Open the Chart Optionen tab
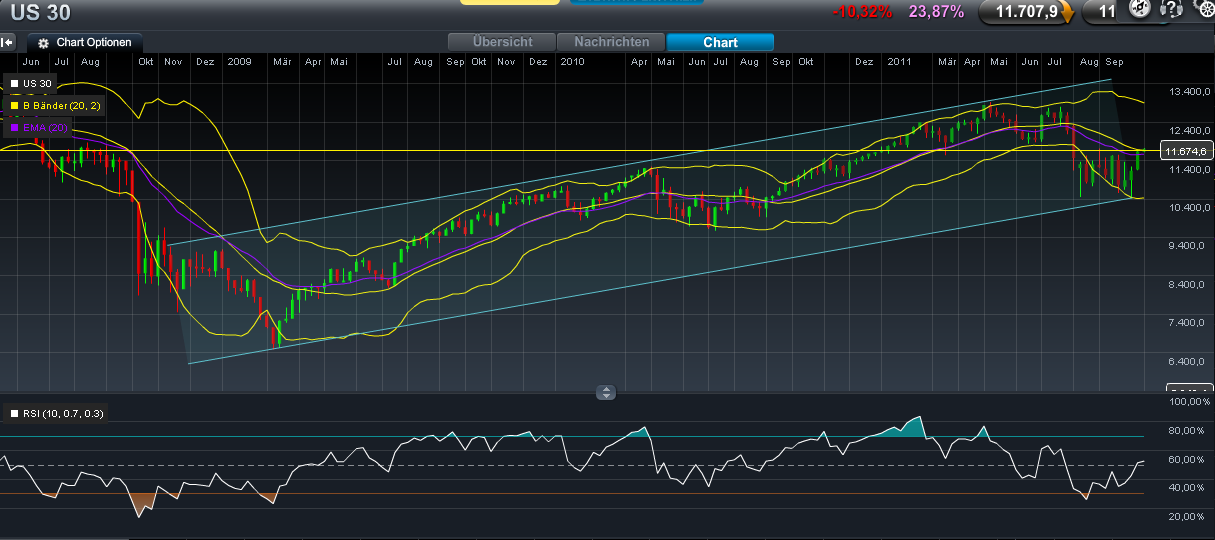Viewport: 1215px width, 540px height. click(x=85, y=43)
